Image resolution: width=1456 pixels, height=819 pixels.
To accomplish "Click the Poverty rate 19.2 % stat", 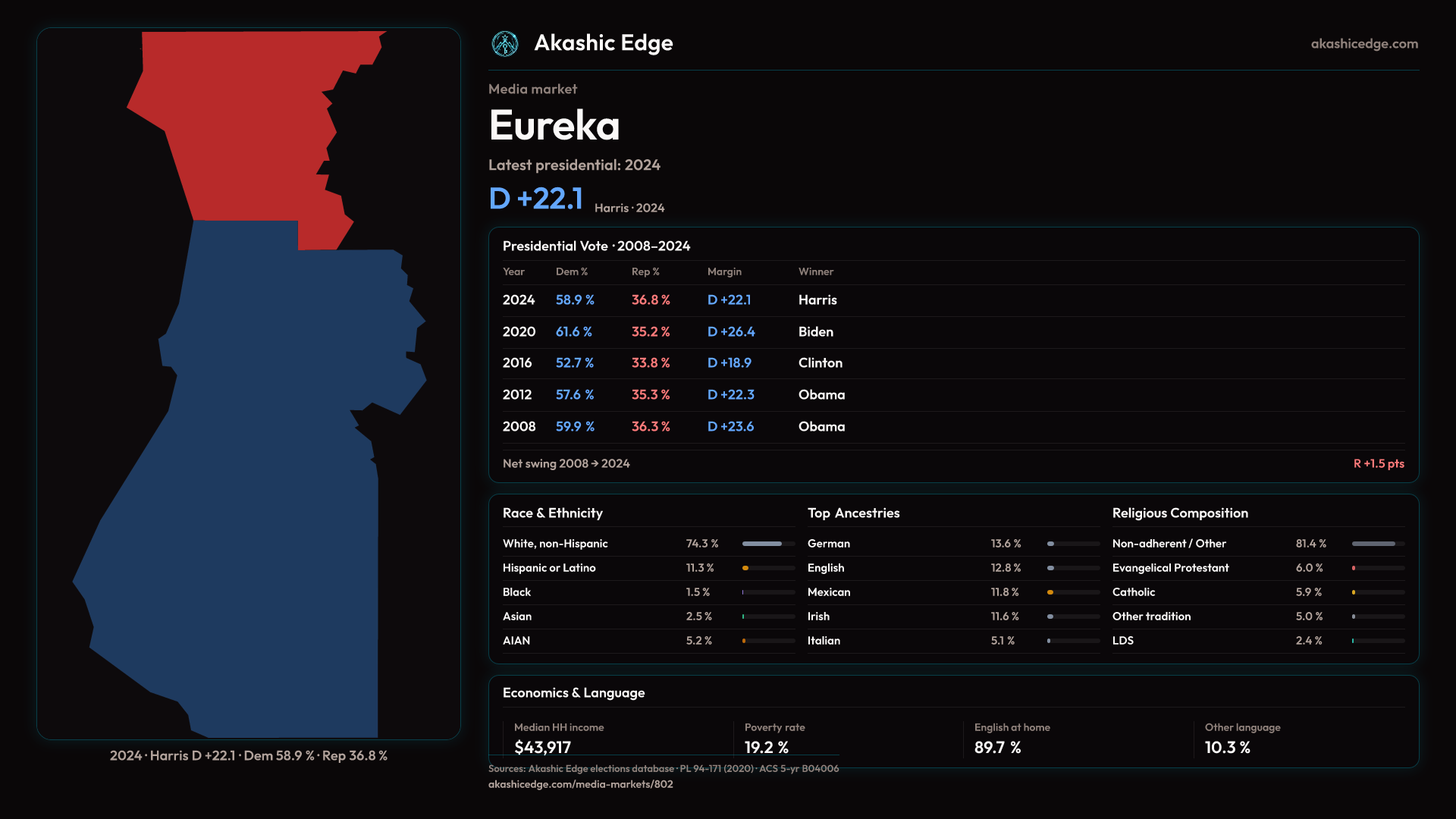I will pyautogui.click(x=766, y=748).
